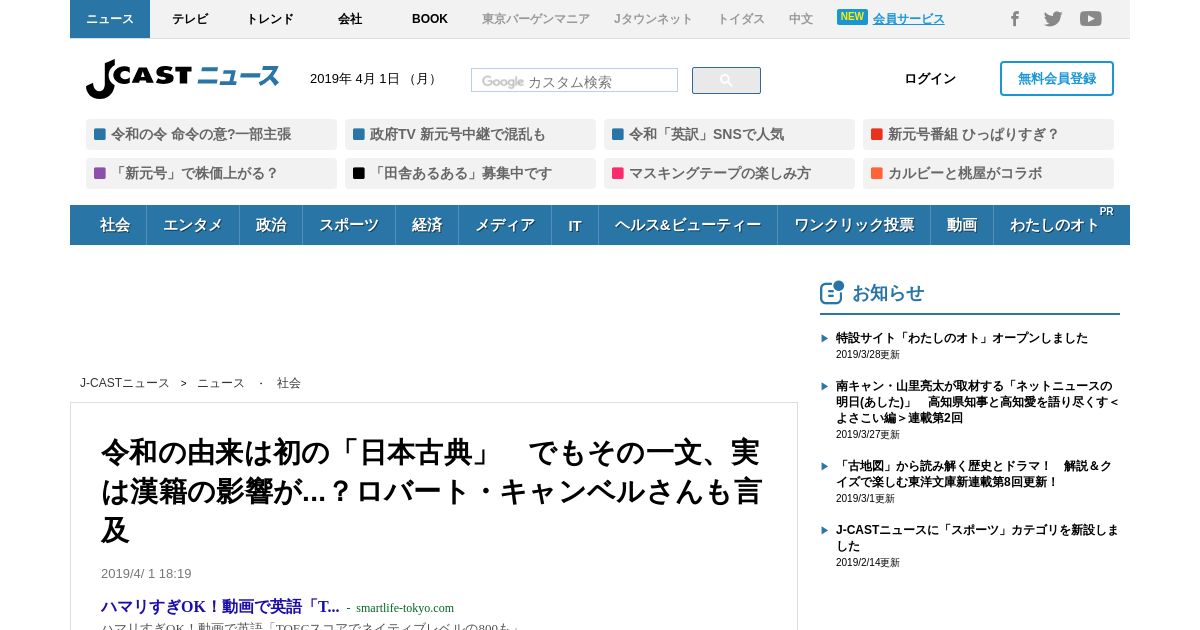Click the article headline 令和の由来は初の「日本古典」
The image size is (1200, 630).
coord(431,491)
